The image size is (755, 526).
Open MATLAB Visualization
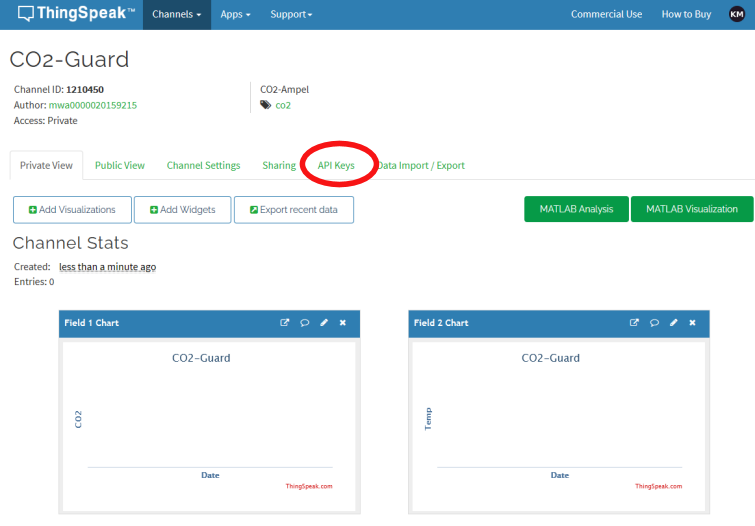coord(692,209)
